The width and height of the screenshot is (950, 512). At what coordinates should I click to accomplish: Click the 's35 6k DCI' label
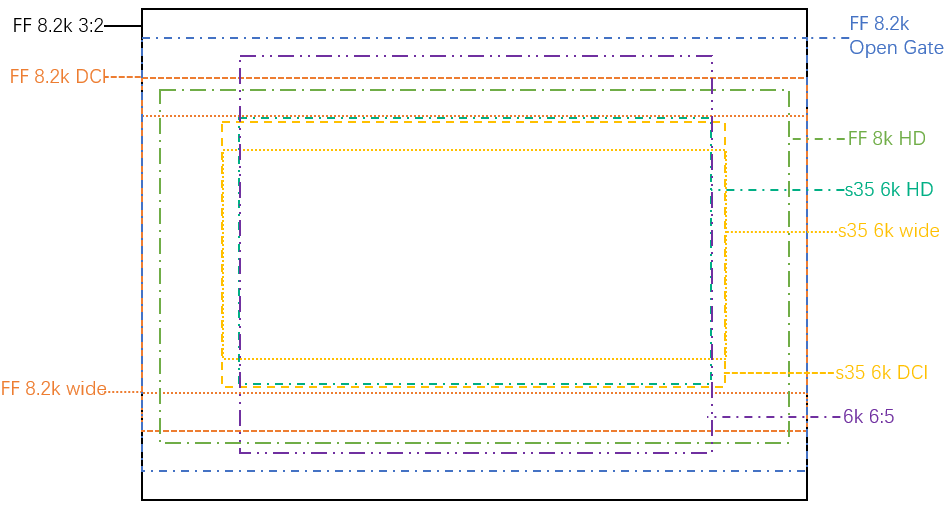pos(881,373)
